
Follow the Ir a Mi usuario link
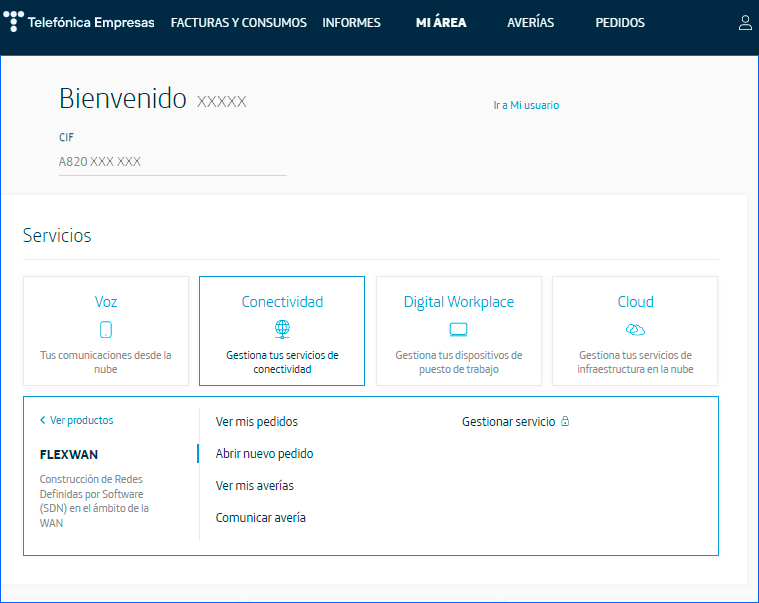[526, 105]
